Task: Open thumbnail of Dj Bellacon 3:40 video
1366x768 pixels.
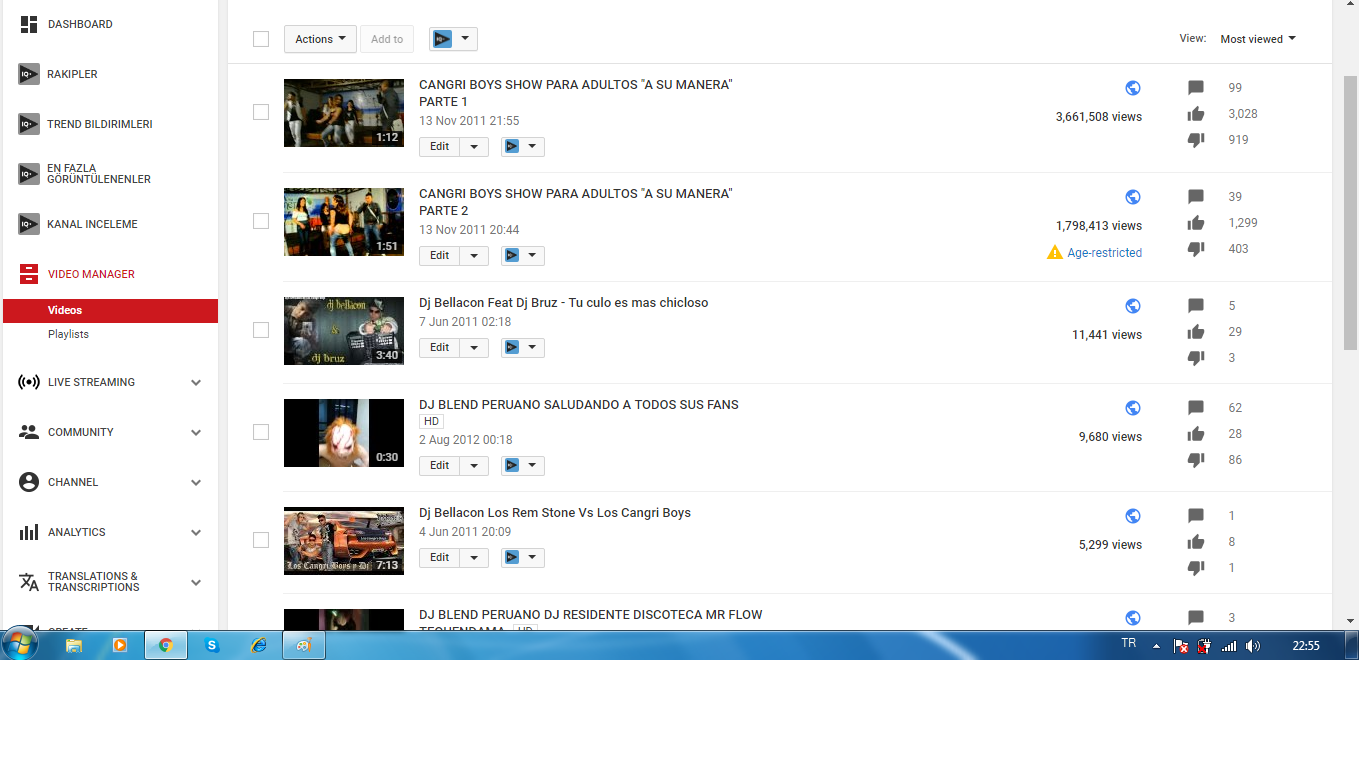Action: (x=344, y=331)
